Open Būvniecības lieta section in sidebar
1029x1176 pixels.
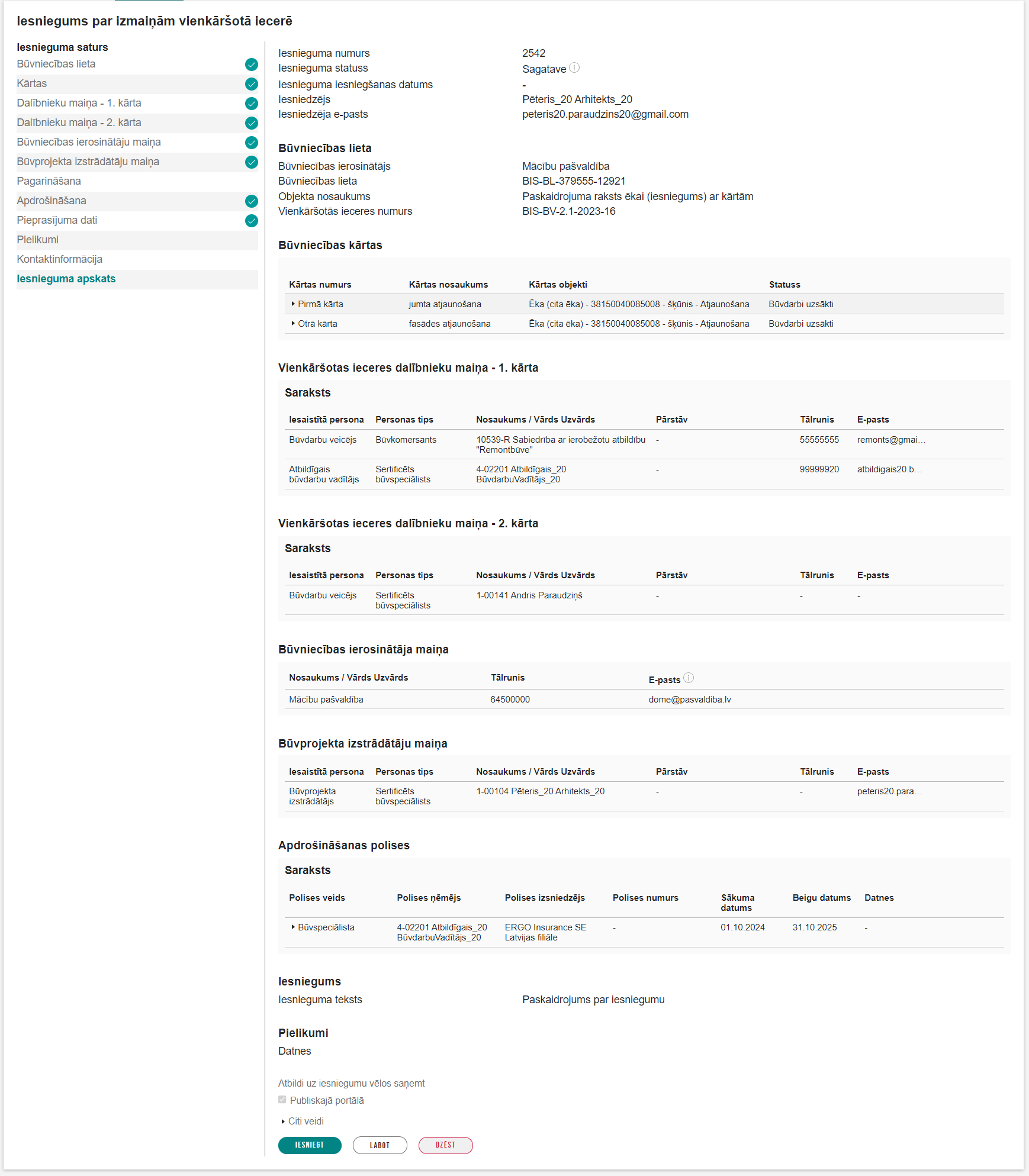[x=56, y=64]
